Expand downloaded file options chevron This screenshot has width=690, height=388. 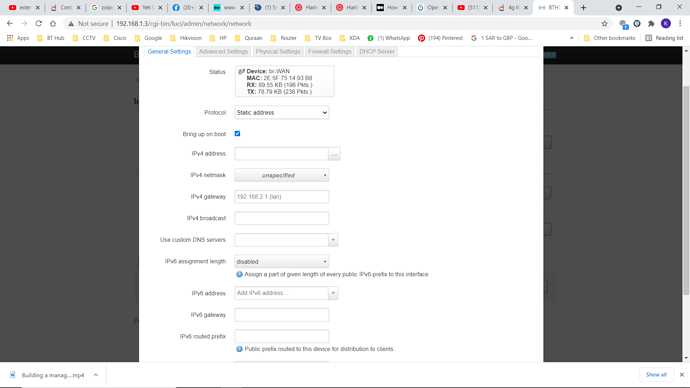(x=95, y=375)
